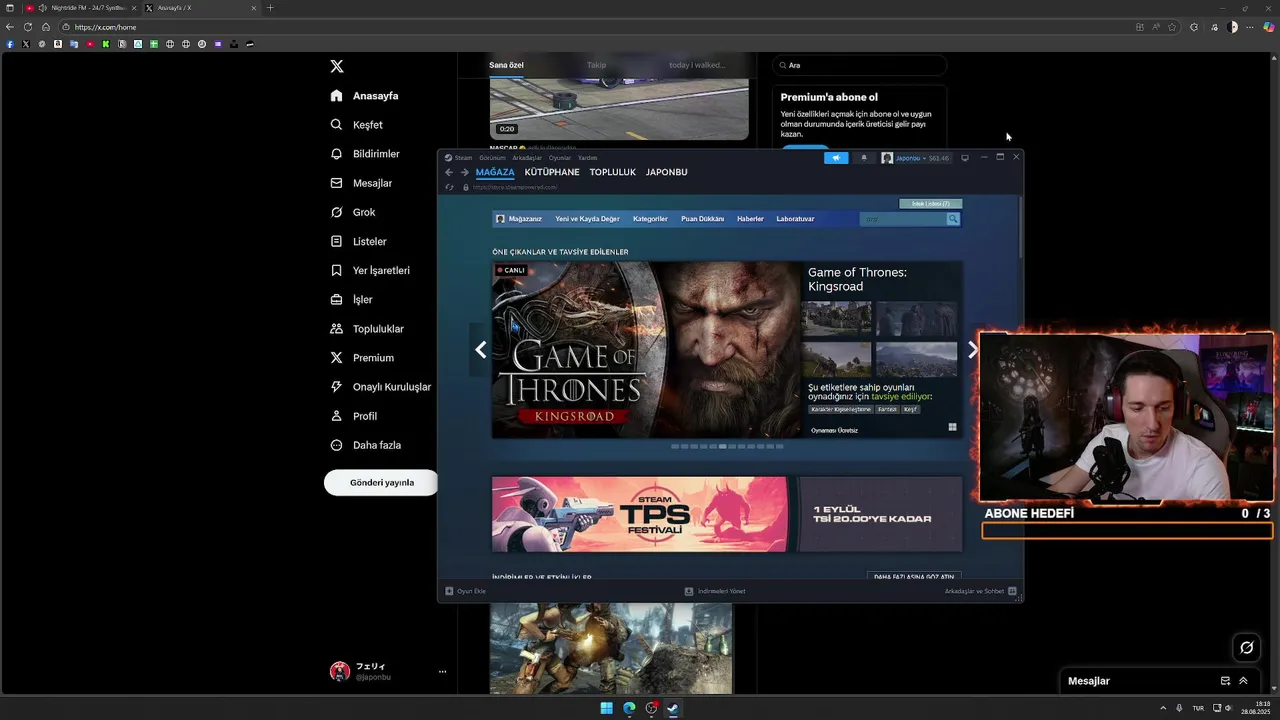
Task: Open Yer İşaretleri bookmarks in X
Action: [x=370, y=270]
